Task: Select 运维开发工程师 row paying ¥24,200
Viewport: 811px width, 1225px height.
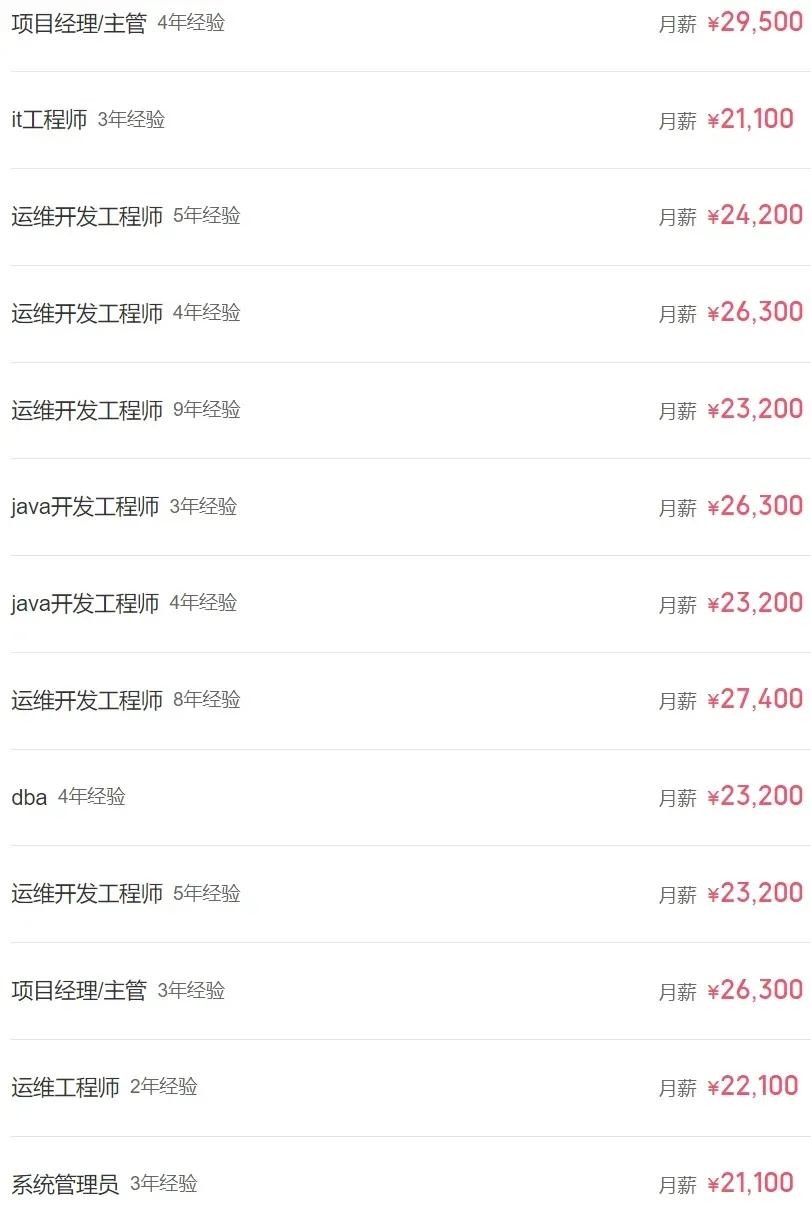Action: point(87,216)
